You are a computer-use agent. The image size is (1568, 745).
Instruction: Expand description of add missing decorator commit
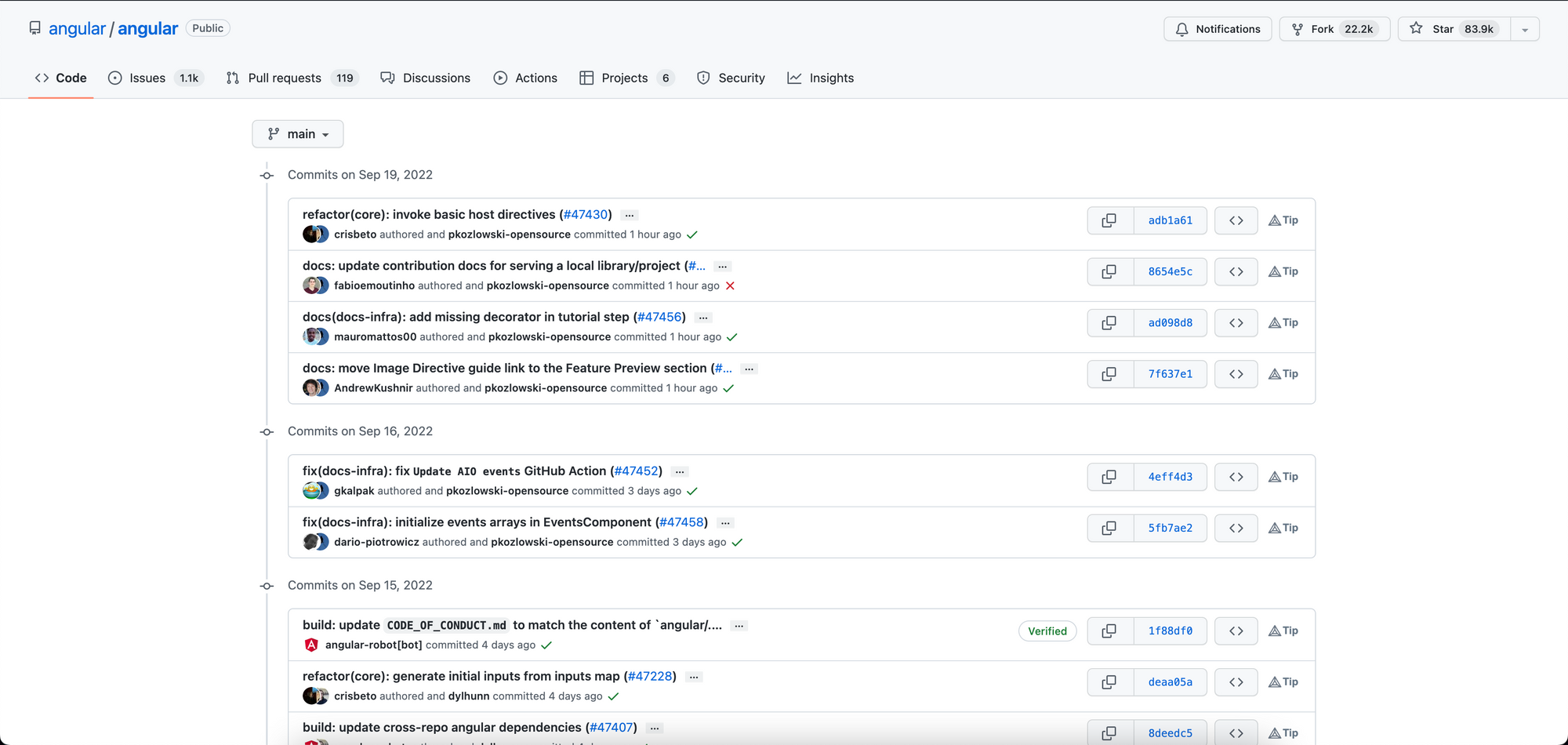[703, 318]
